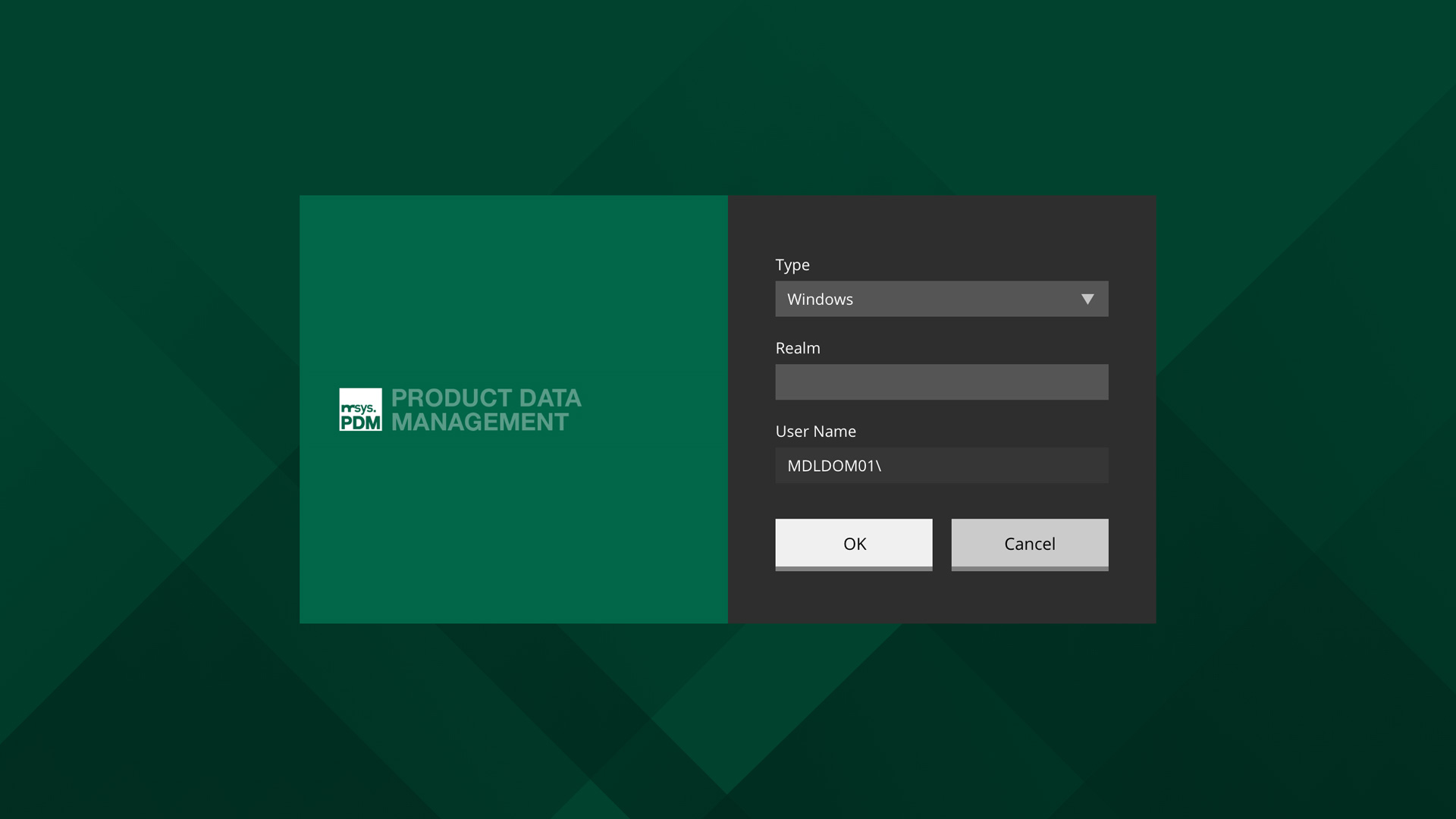
Task: Click the 'PDM' letters in the logo
Action: [x=361, y=422]
